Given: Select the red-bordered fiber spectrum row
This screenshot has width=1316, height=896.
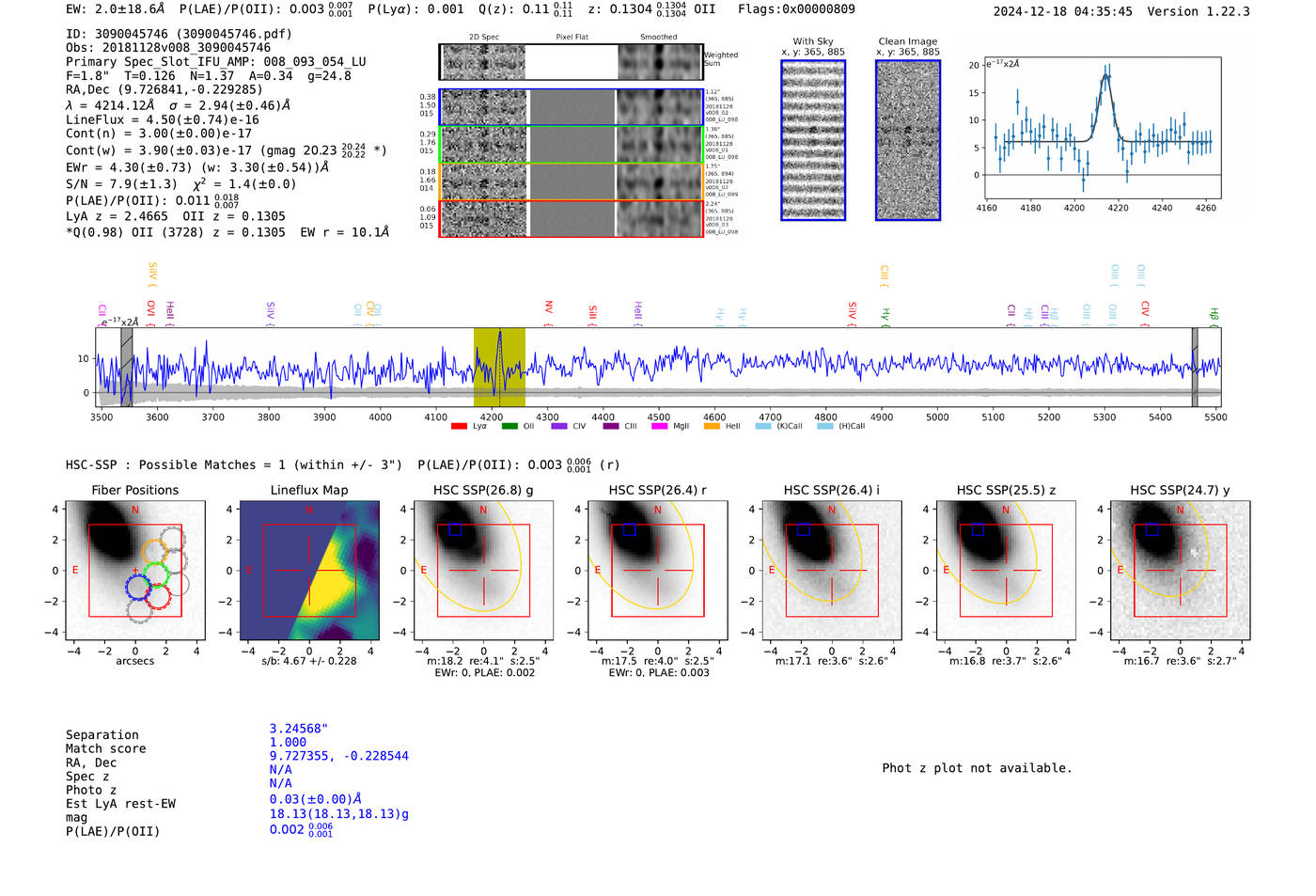Looking at the screenshot, I should 572,218.
